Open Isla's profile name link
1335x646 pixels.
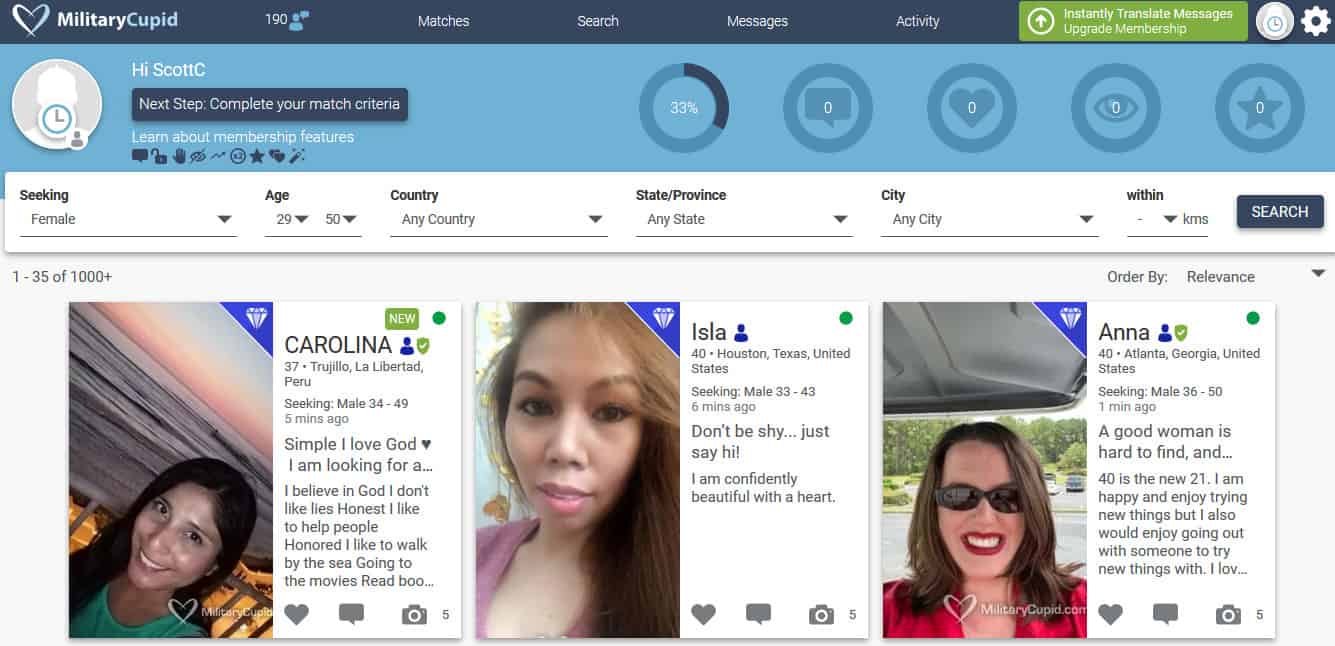coord(709,332)
